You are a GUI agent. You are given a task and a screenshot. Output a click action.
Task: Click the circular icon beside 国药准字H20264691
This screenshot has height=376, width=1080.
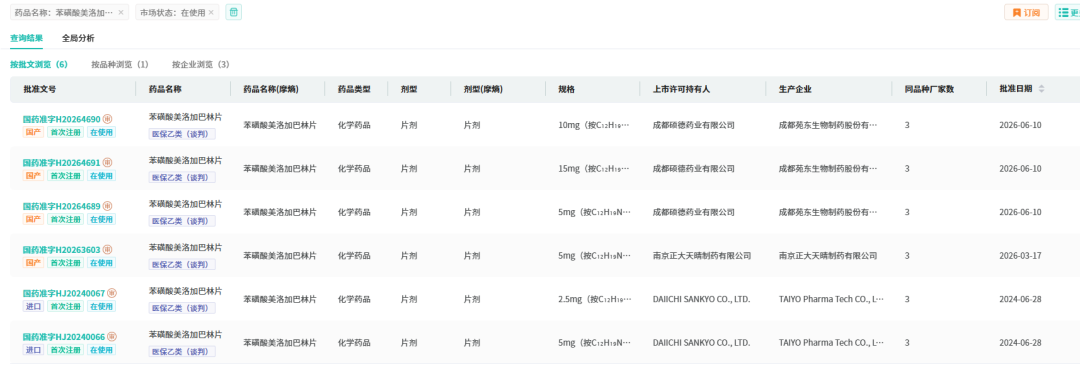[x=107, y=163]
